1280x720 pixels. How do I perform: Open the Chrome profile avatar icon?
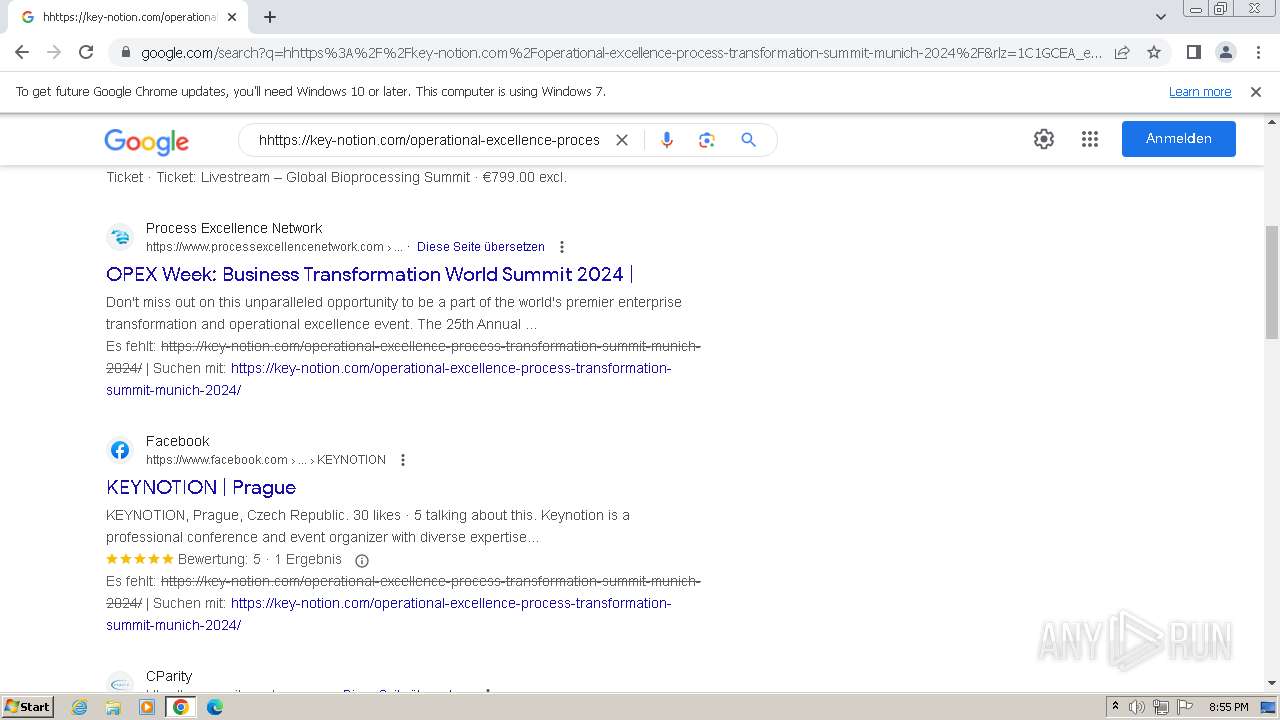(x=1225, y=52)
